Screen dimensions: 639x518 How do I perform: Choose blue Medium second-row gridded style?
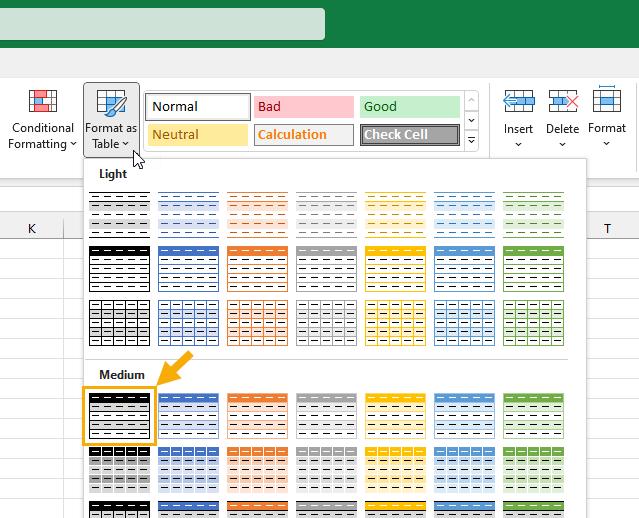(x=188, y=470)
